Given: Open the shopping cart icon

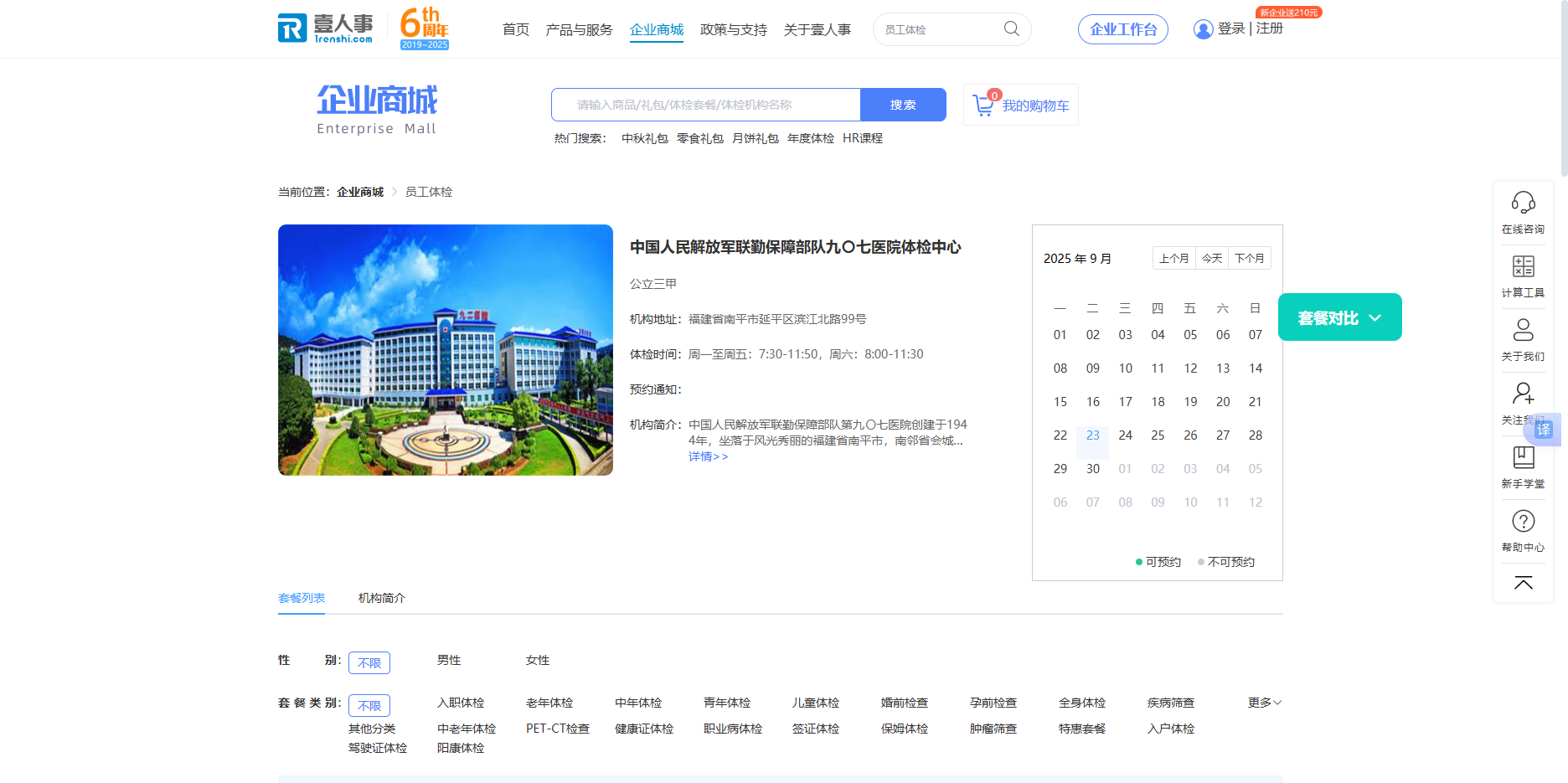Looking at the screenshot, I should coord(983,106).
